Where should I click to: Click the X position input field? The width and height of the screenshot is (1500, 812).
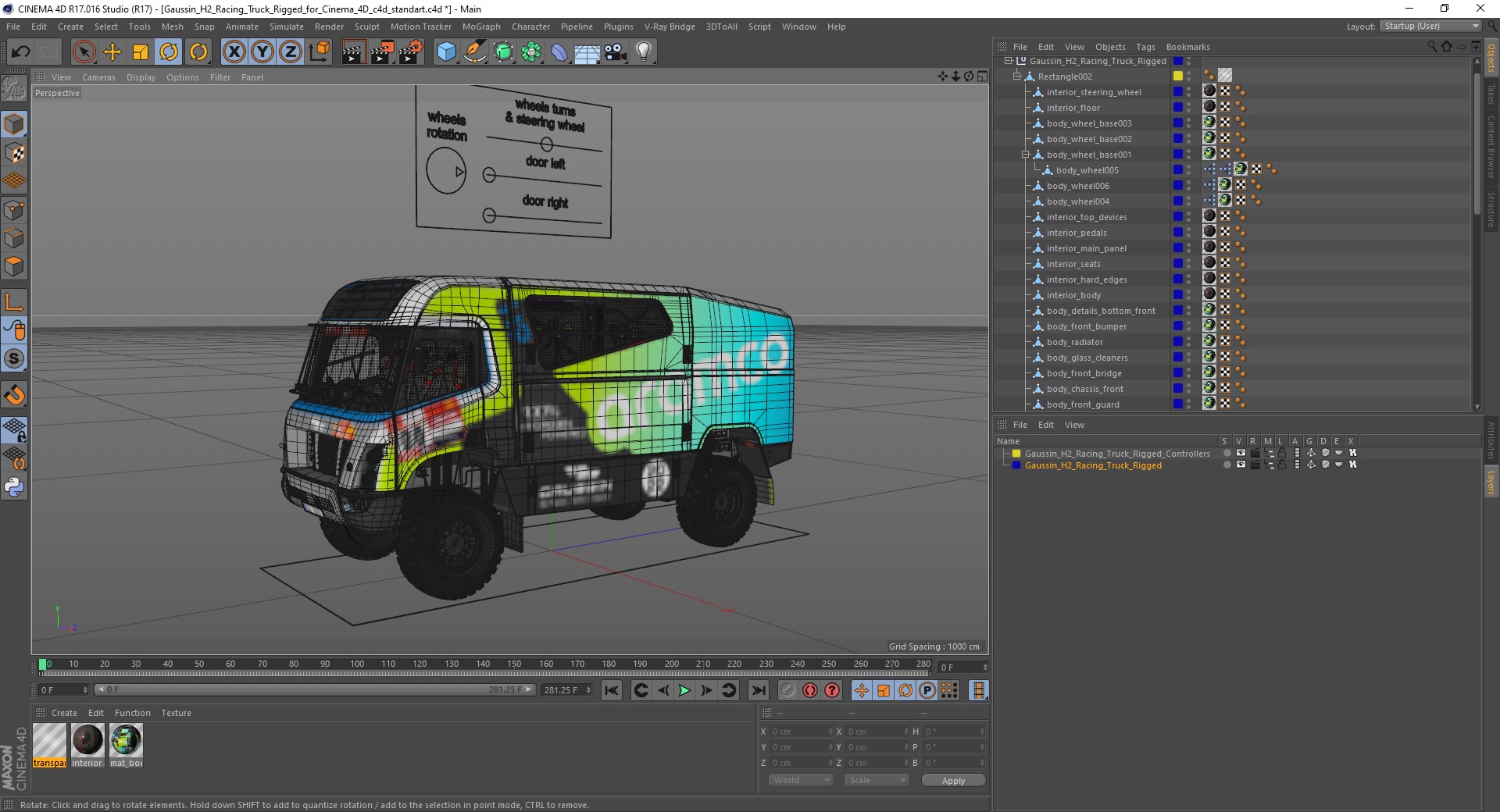click(x=802, y=732)
